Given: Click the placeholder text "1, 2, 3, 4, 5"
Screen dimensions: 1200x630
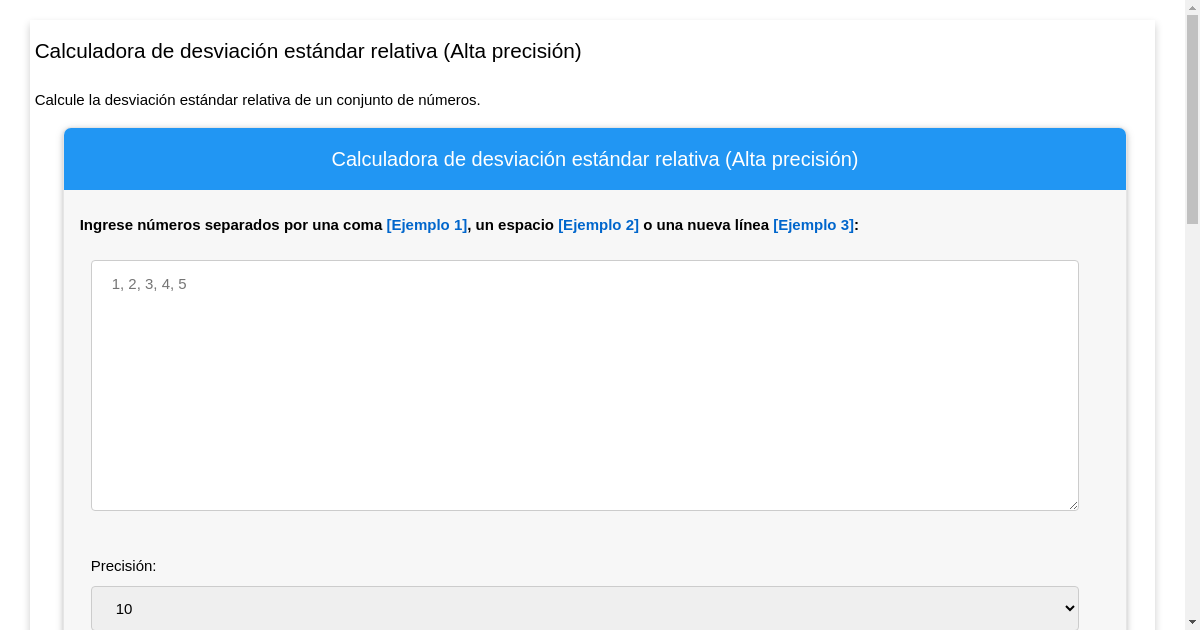Looking at the screenshot, I should coord(149,284).
